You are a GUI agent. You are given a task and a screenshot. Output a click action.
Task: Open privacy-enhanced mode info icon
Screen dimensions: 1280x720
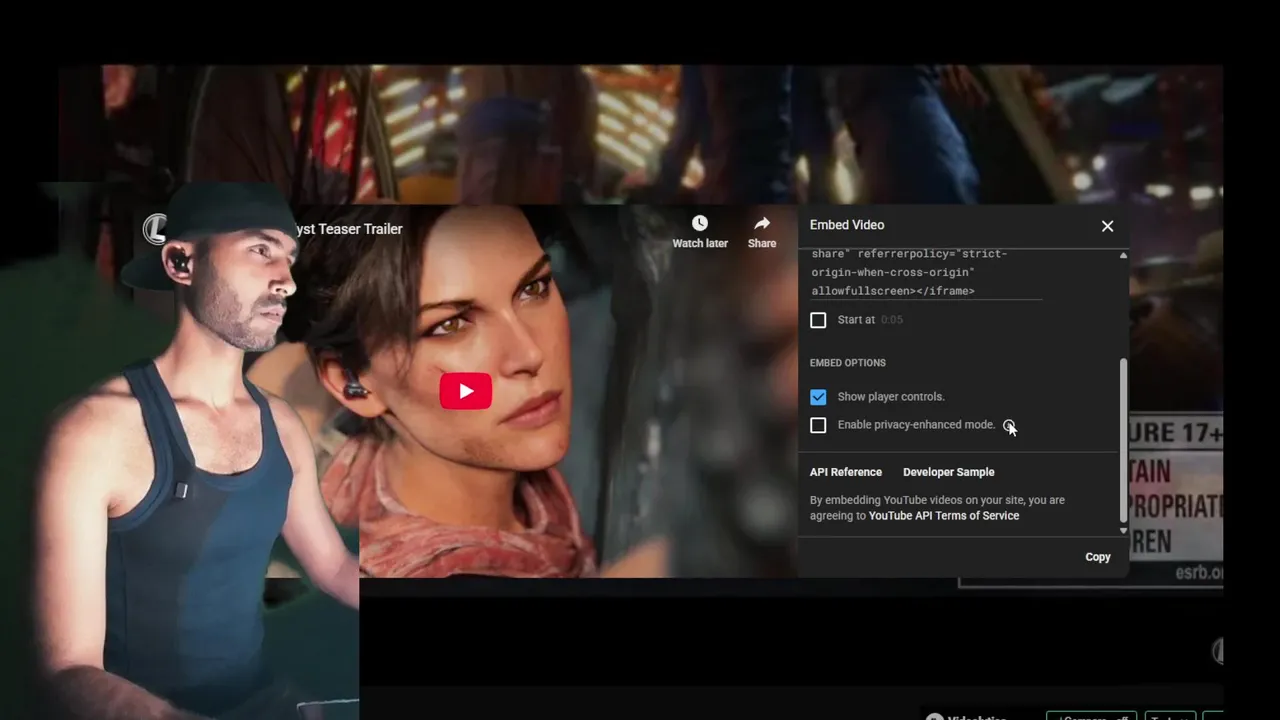(1009, 425)
